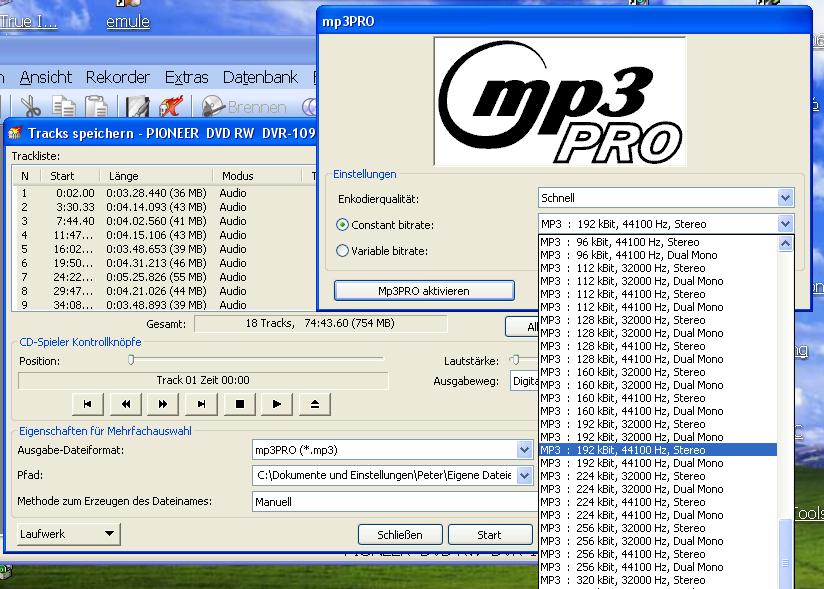Click the Paste clipboard icon in Nero toolbar

96,107
